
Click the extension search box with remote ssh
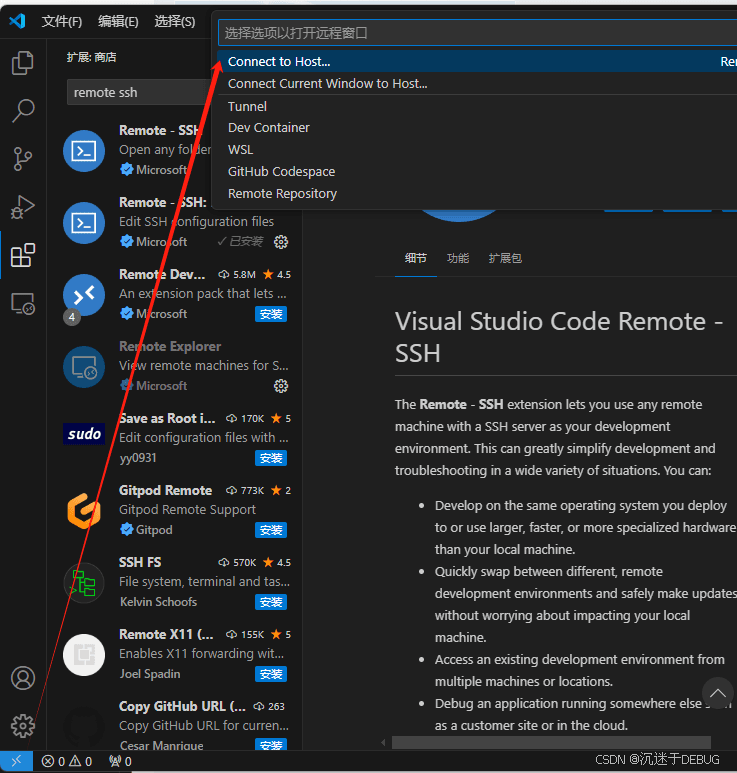[x=139, y=92]
